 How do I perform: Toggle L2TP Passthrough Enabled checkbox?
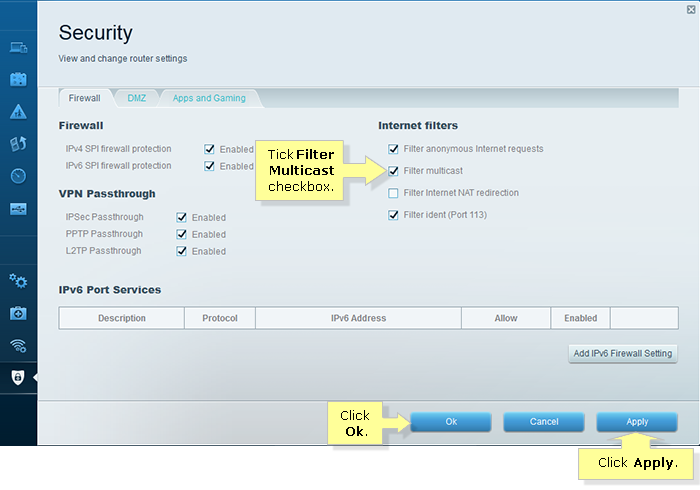pos(182,251)
